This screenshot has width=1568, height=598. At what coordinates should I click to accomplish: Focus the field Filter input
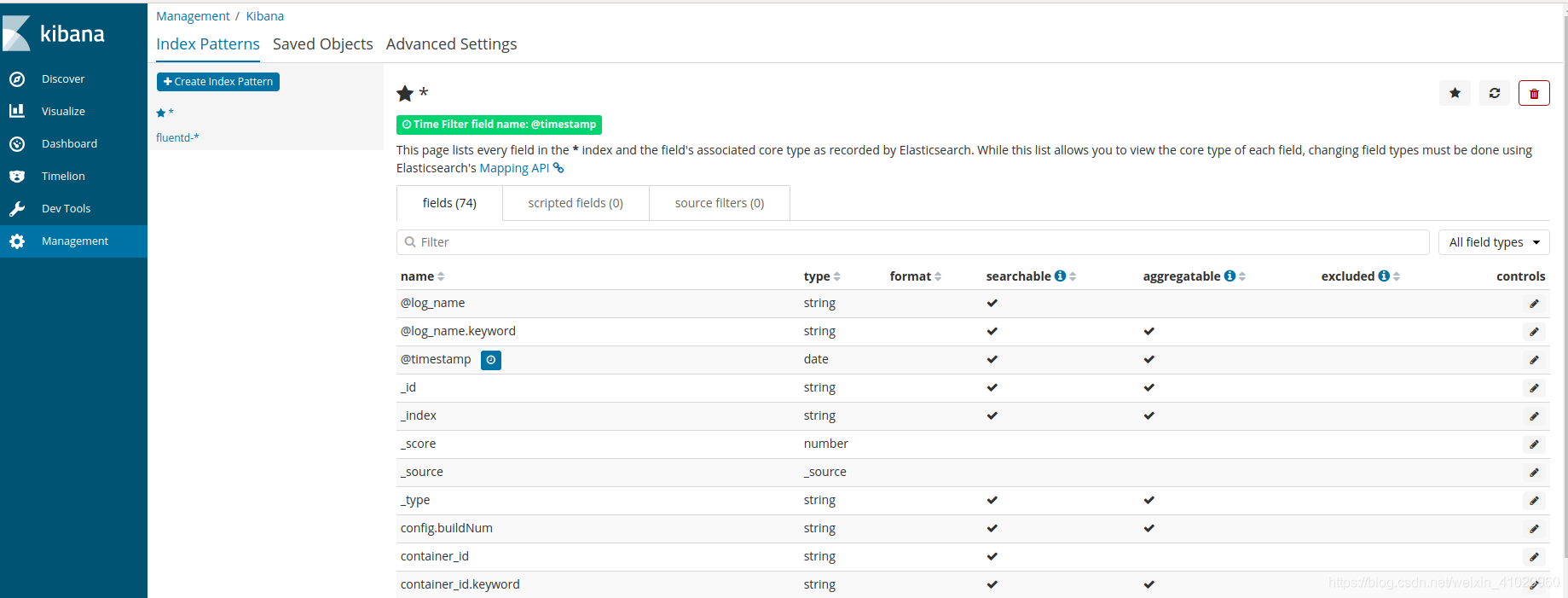point(912,242)
